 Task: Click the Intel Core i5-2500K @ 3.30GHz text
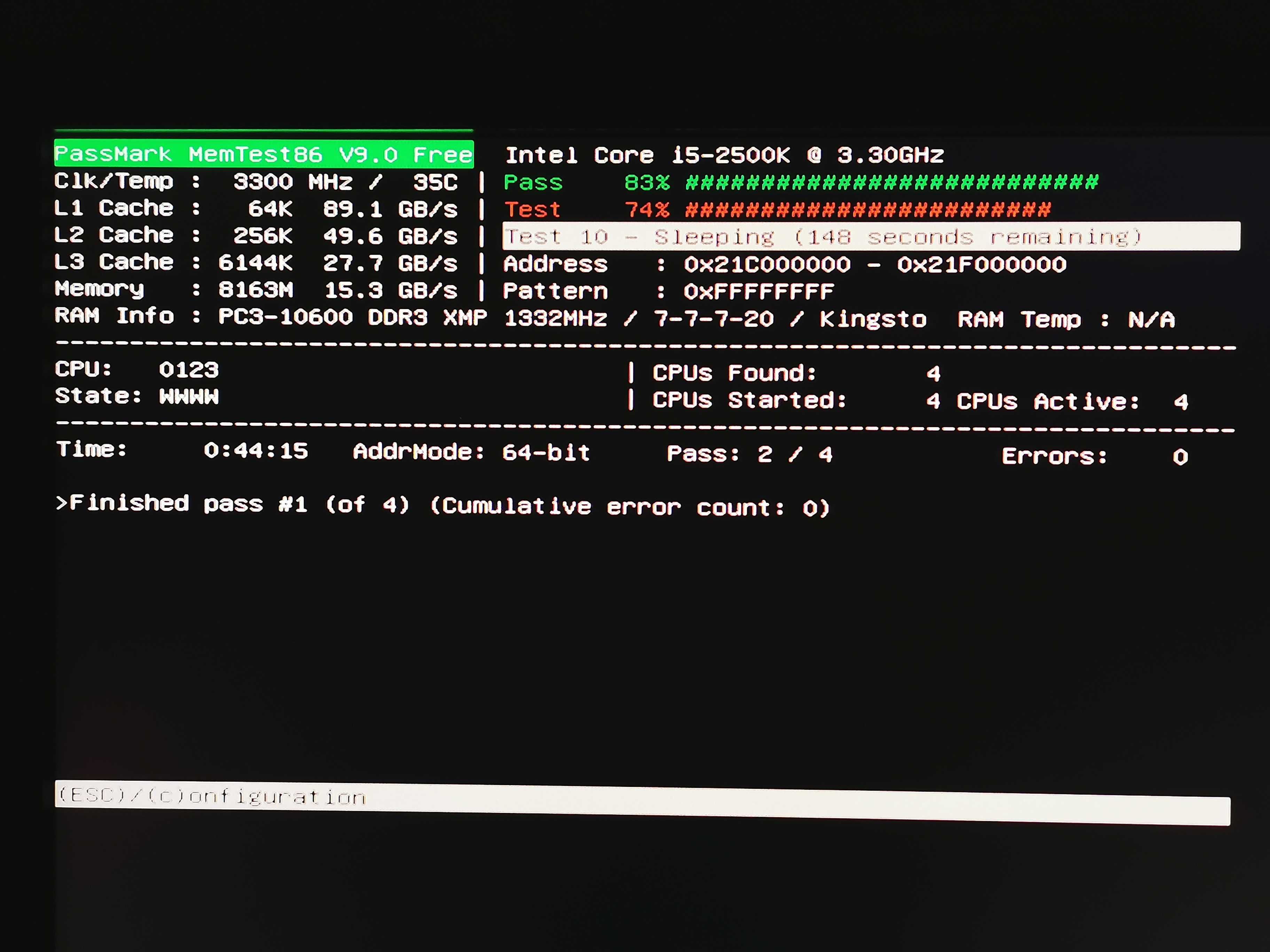tap(724, 155)
